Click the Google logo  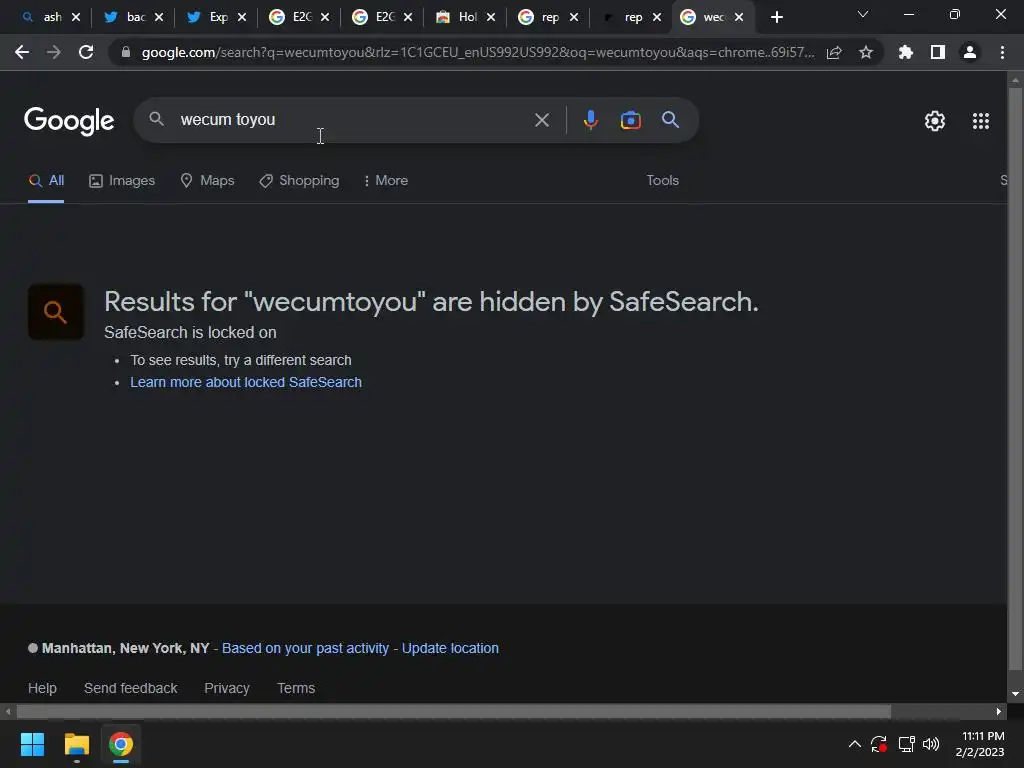[69, 120]
